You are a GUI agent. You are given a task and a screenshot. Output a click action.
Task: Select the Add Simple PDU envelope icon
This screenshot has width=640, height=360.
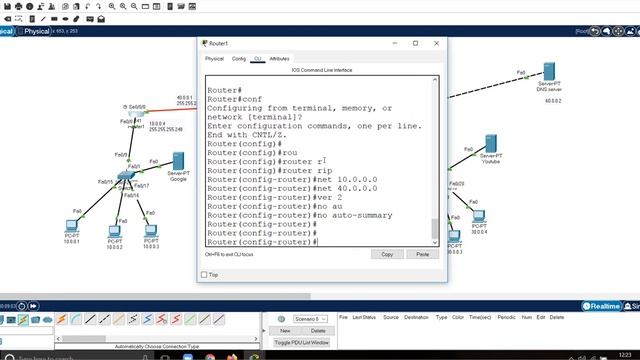(x=90, y=19)
